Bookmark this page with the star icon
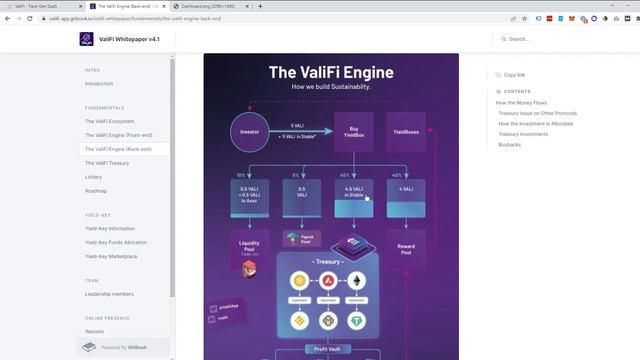The image size is (640, 360). [524, 18]
